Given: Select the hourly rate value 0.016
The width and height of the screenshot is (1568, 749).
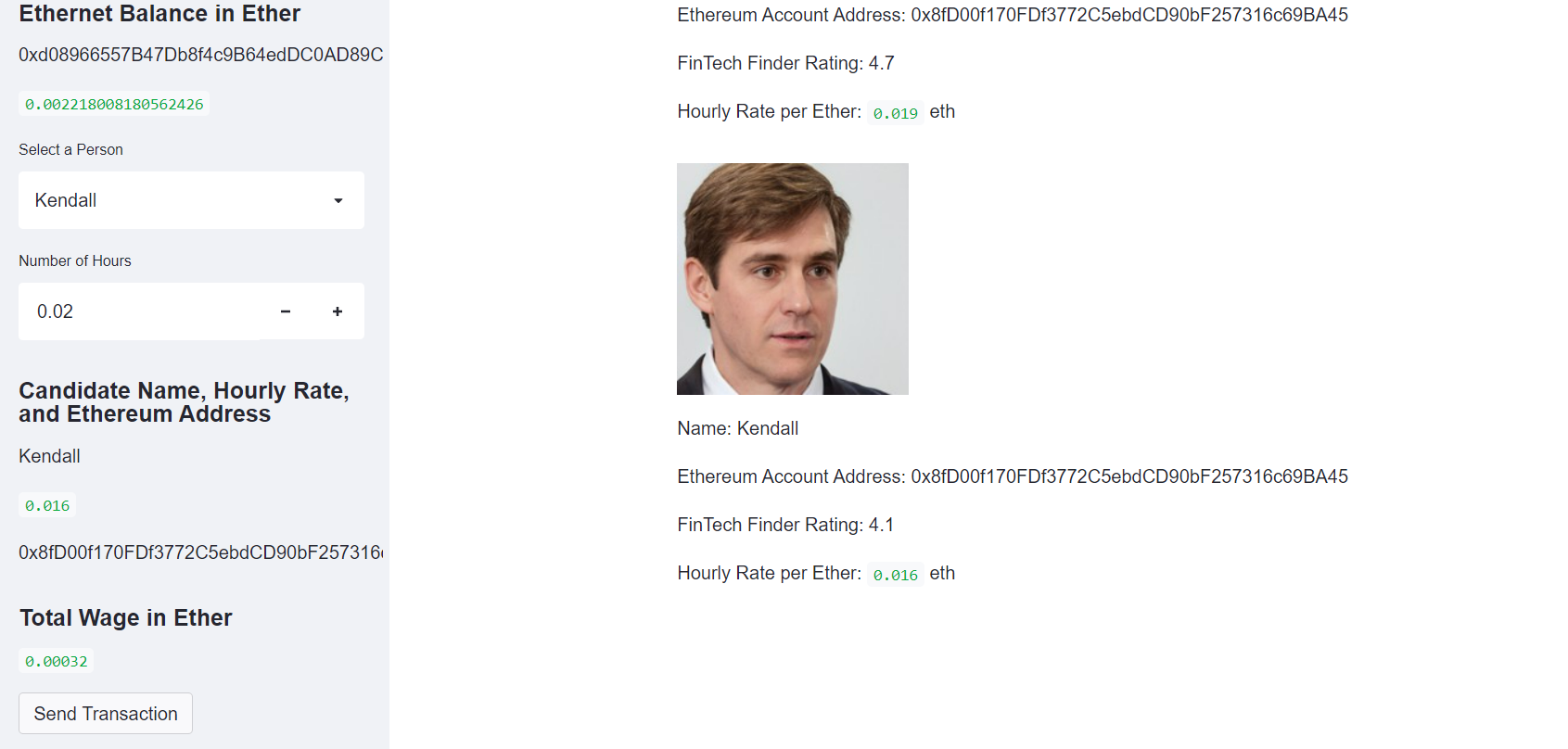Looking at the screenshot, I should point(895,574).
